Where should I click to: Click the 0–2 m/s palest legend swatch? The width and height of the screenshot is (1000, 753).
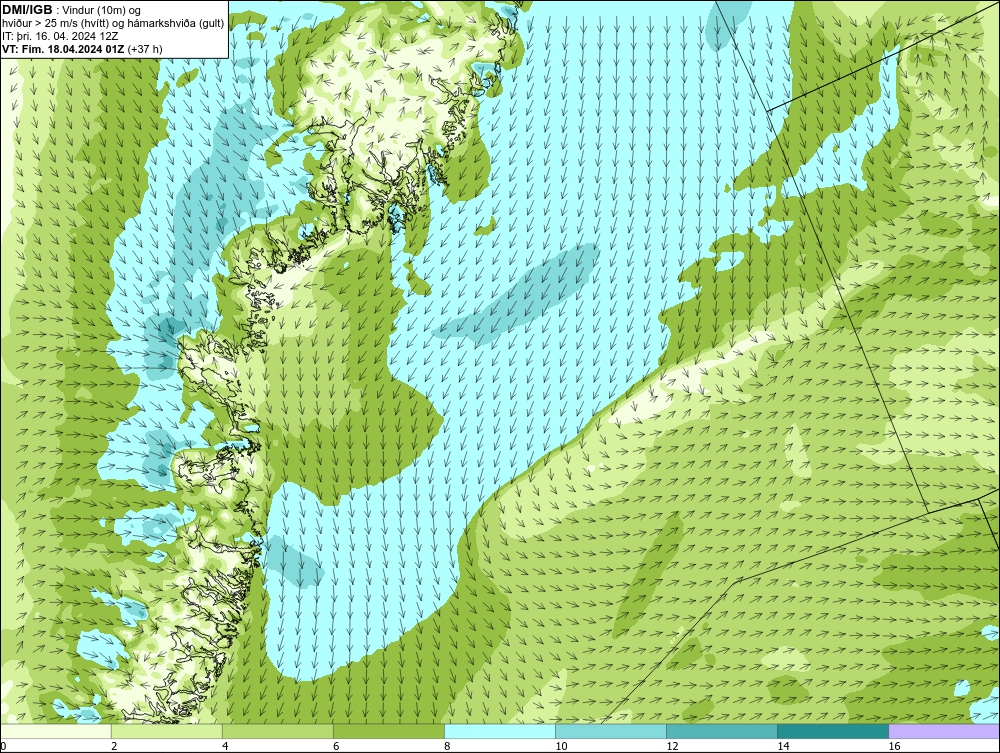tap(56, 731)
